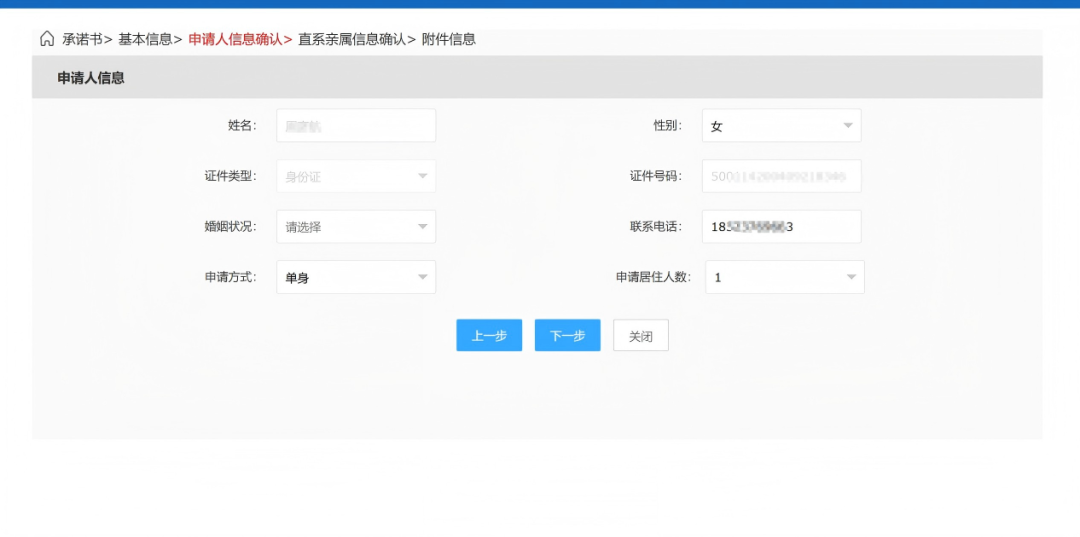This screenshot has height=537, width=1080.
Task: Click the 上一步 button
Action: point(489,335)
